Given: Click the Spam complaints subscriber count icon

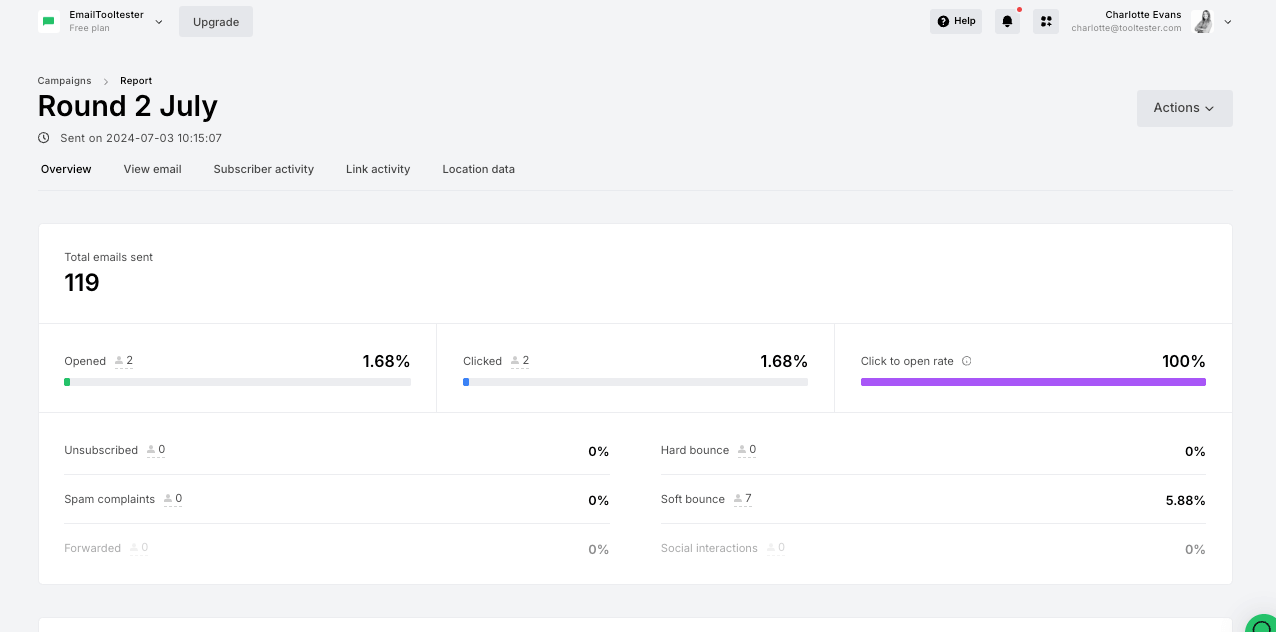Looking at the screenshot, I should point(168,499).
